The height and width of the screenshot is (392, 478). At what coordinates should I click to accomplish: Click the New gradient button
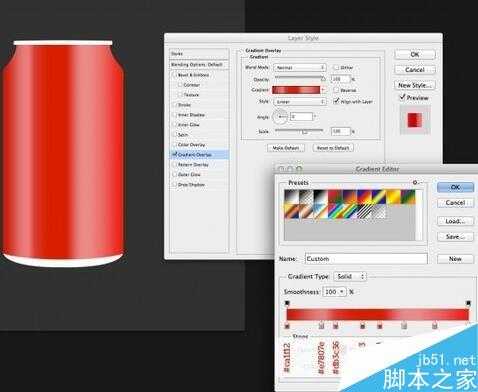click(455, 259)
